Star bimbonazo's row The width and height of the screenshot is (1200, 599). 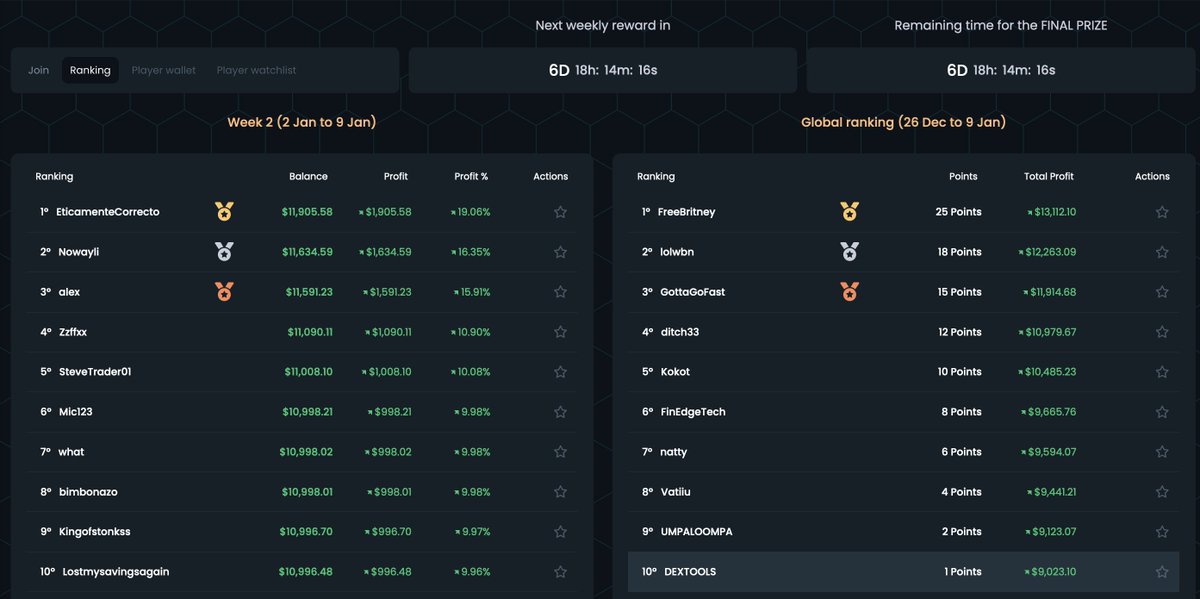click(x=560, y=492)
